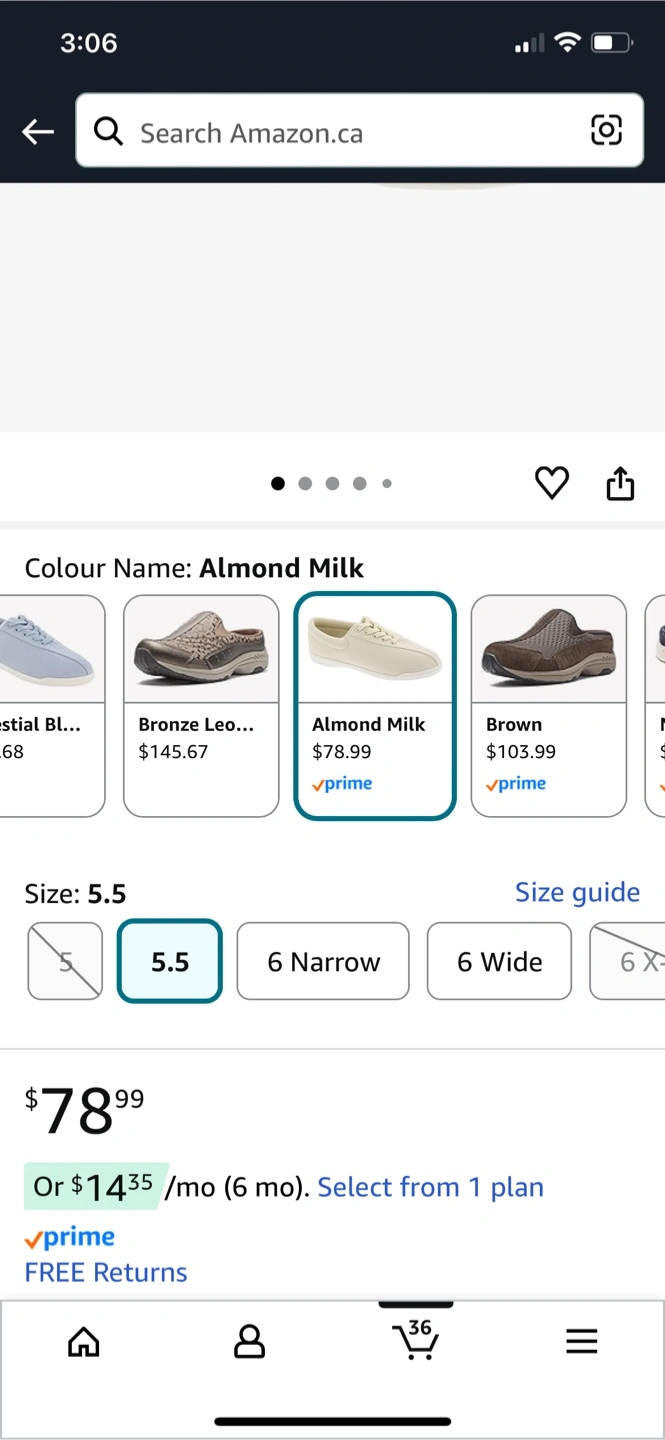
Task: Open camera search lens icon
Action: pos(606,130)
